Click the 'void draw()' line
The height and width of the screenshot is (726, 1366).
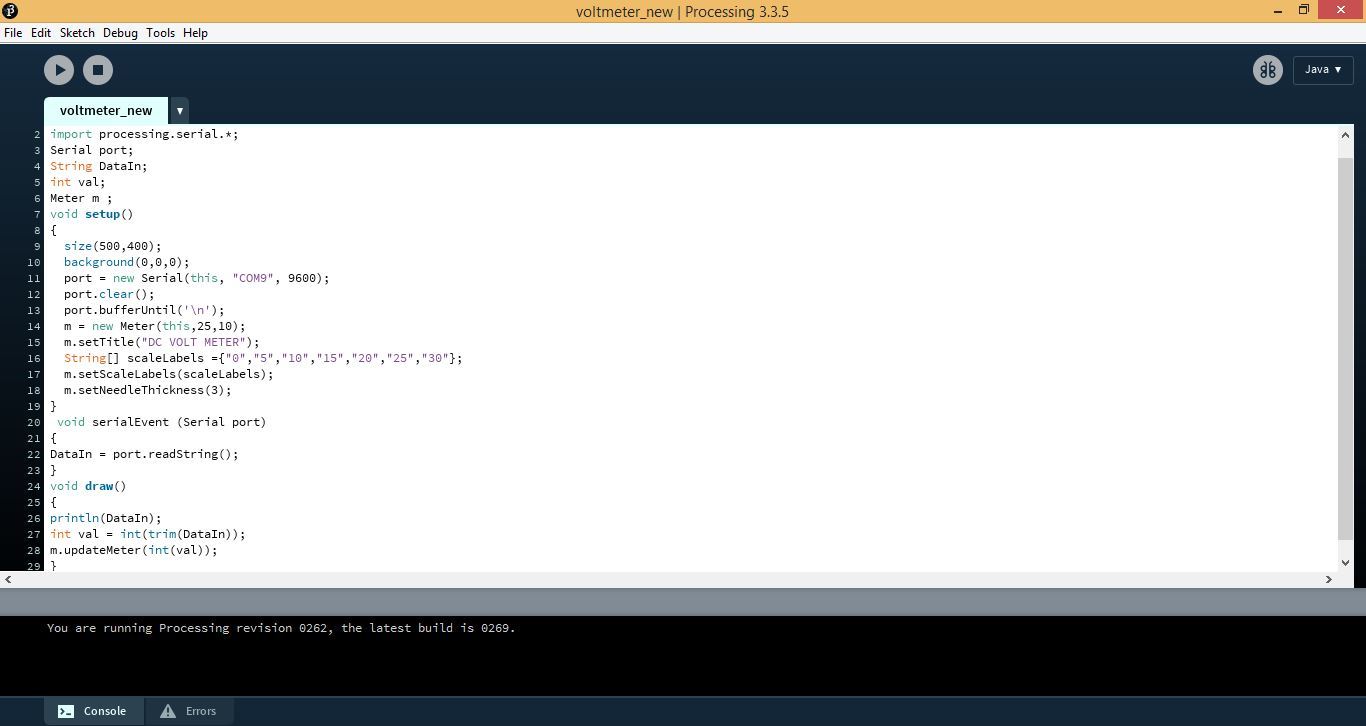88,486
